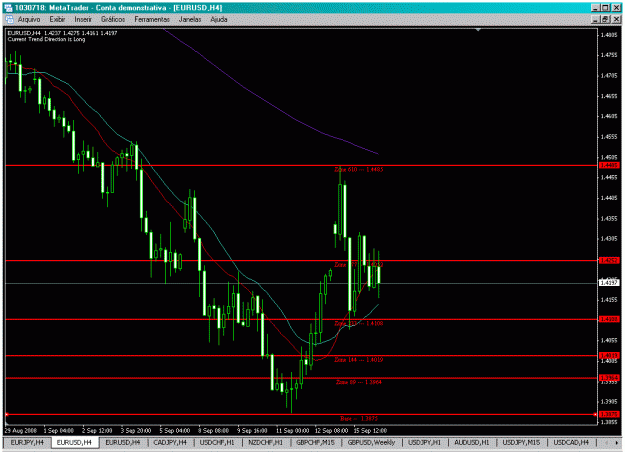Screen dimensions: 625x452
Task: Click the '15 Sep 12:00' time axis label
Action: [370, 430]
